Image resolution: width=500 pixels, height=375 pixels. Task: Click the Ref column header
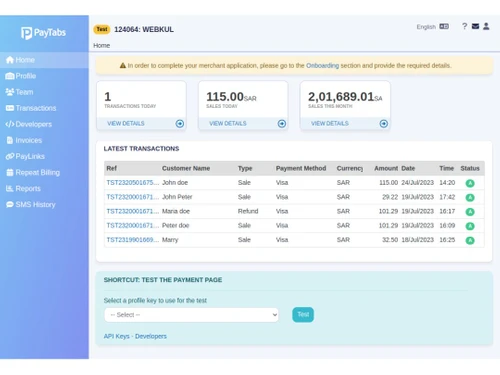(x=112, y=168)
